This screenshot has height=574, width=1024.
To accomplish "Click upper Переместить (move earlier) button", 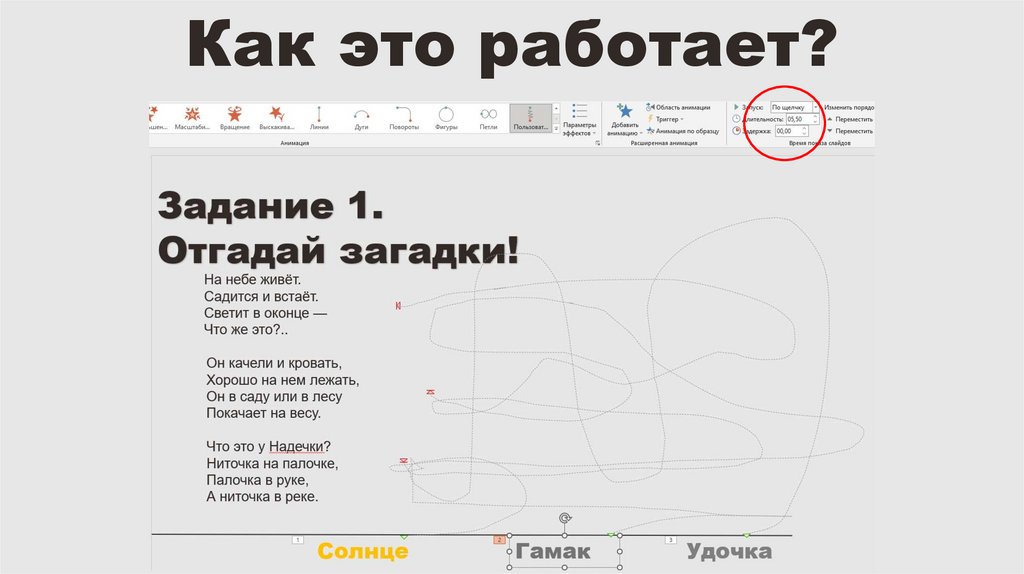I will 850,119.
